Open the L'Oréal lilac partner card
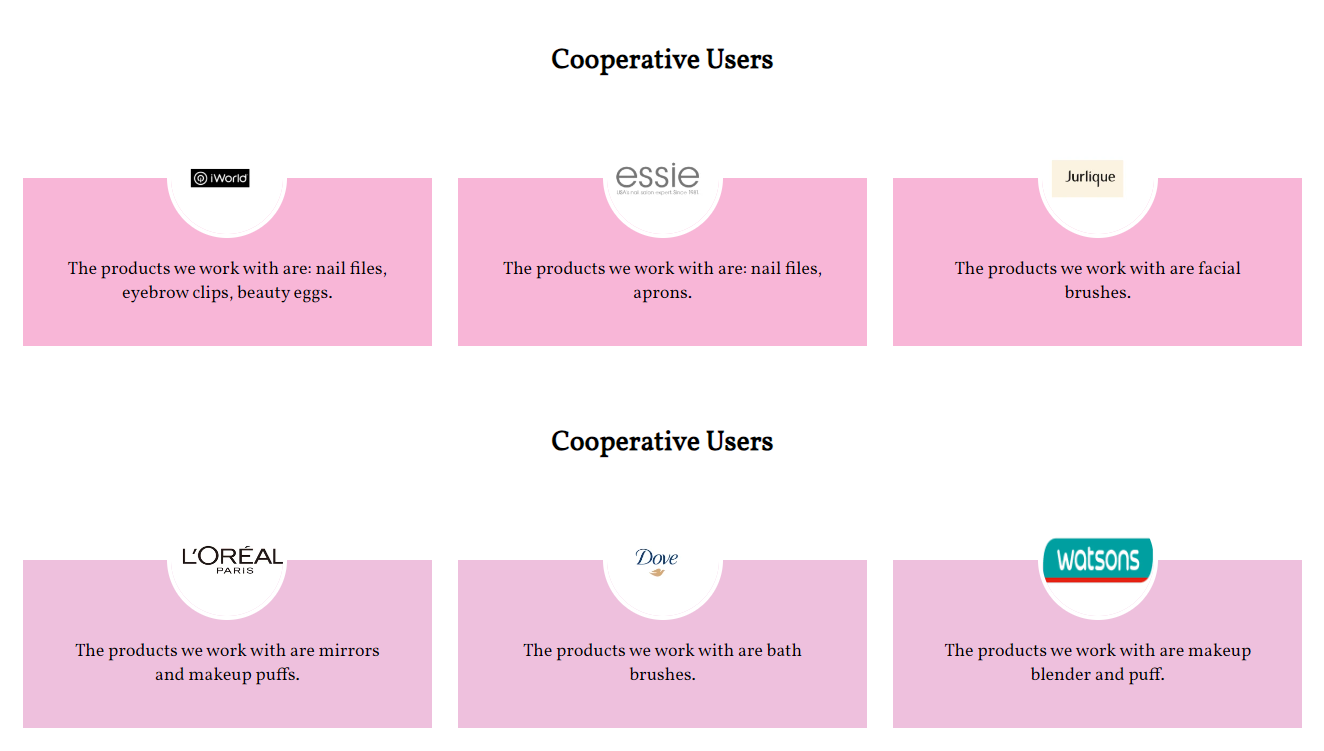 (x=227, y=644)
